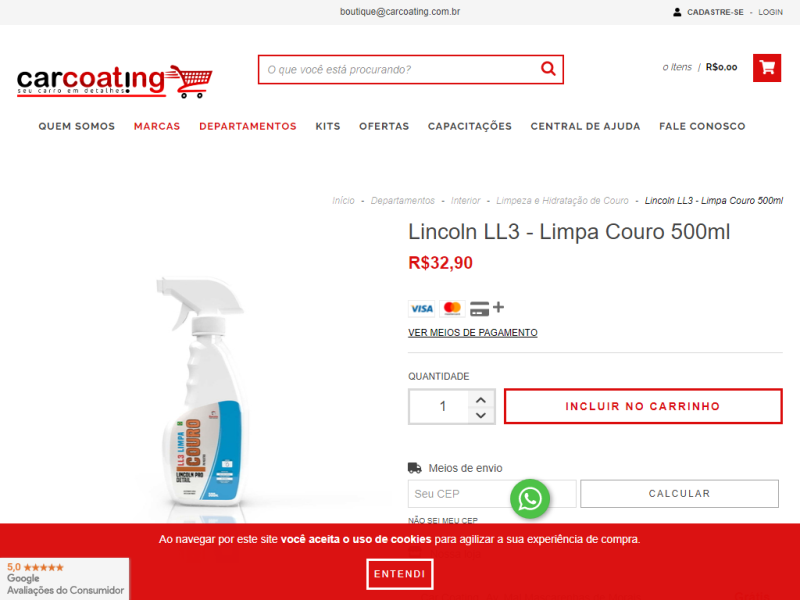Click the Visa payment icon
This screenshot has width=800, height=600.
tap(421, 309)
